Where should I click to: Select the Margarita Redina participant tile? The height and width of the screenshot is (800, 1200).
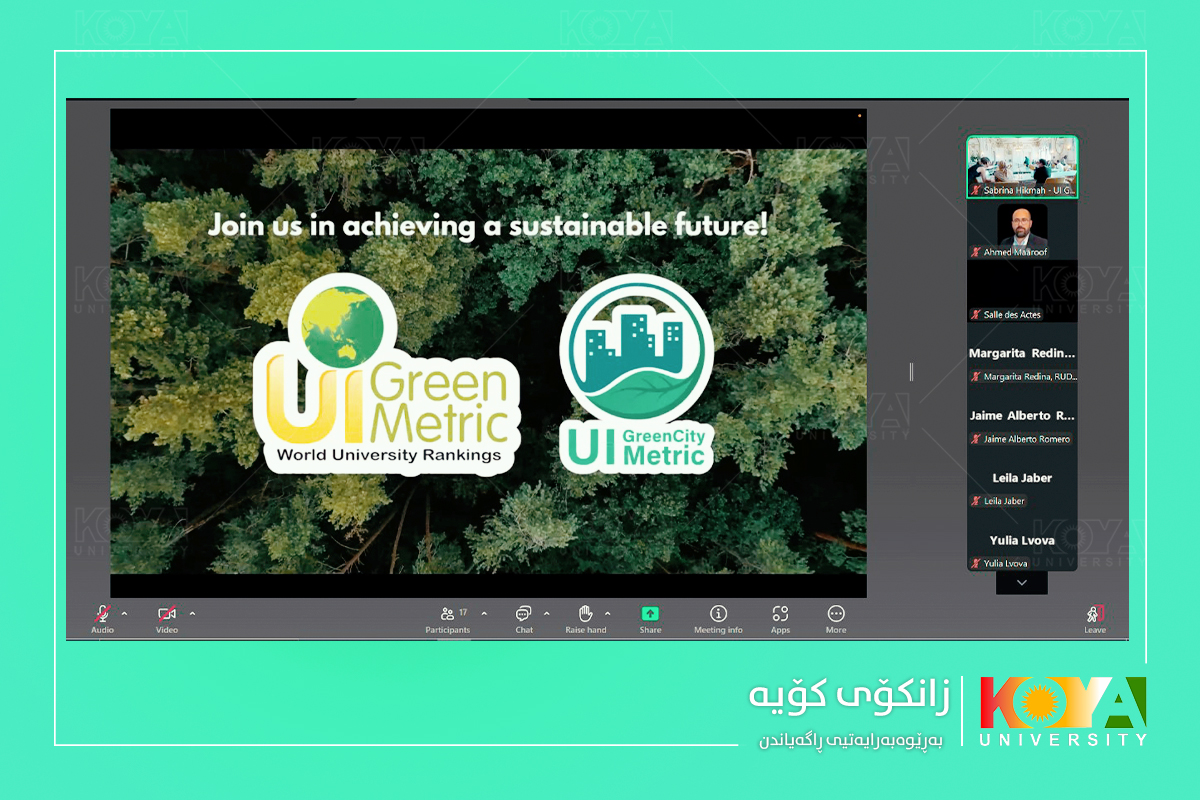click(x=1022, y=355)
